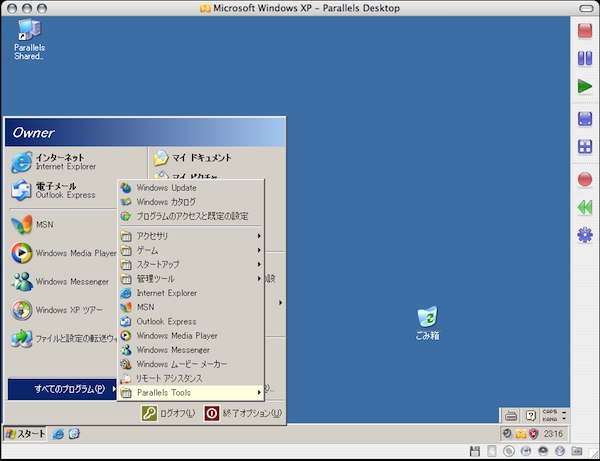Minimize the language bar with the dash button
The width and height of the screenshot is (600, 461).
[x=564, y=412]
